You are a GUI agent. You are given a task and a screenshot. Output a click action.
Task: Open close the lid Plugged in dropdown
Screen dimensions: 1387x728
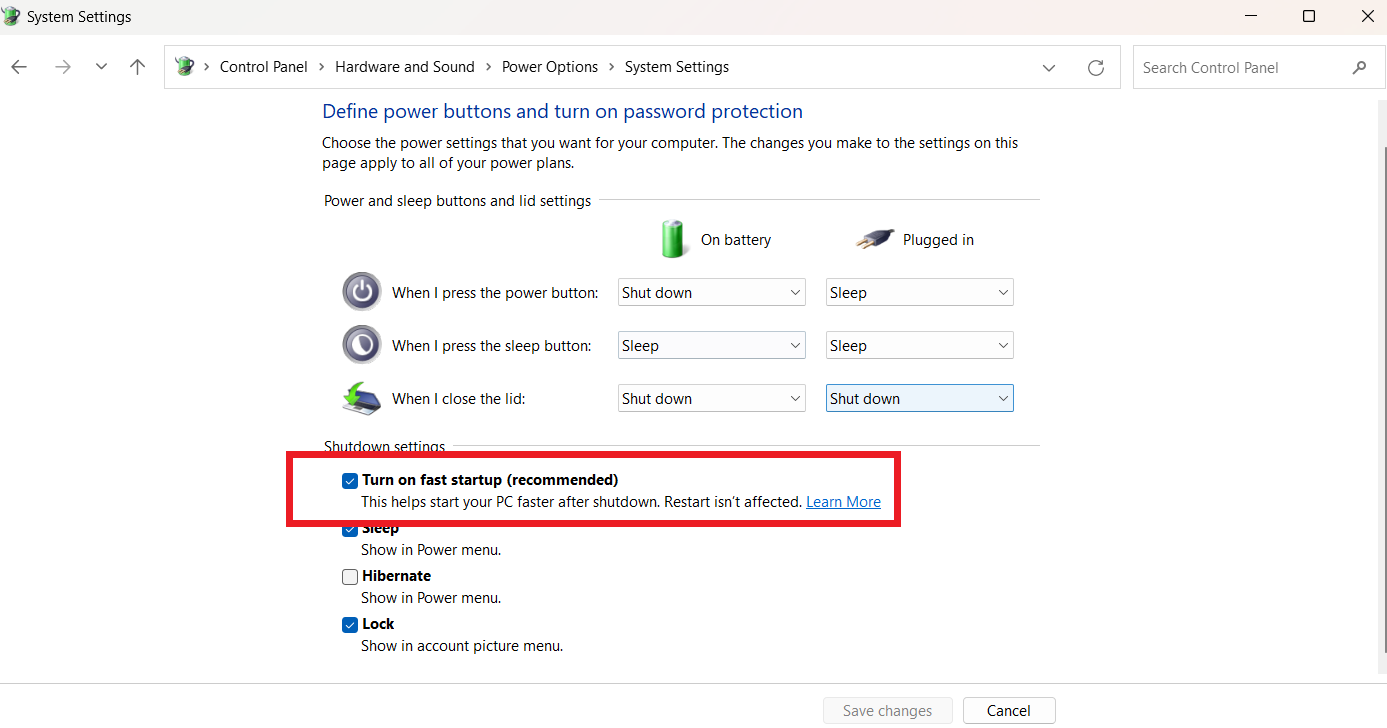[919, 399]
